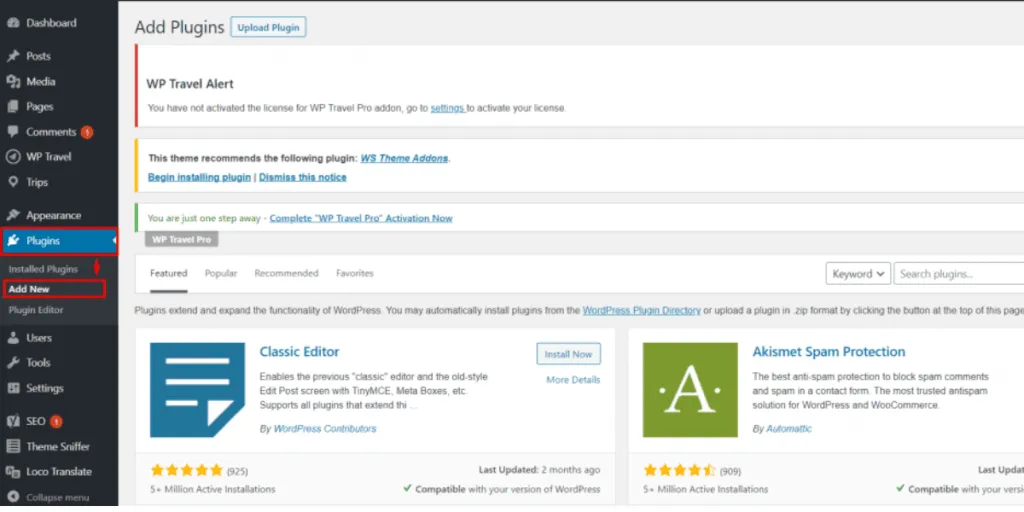
Task: Expand the Keyword search type dropdown
Action: pos(858,274)
